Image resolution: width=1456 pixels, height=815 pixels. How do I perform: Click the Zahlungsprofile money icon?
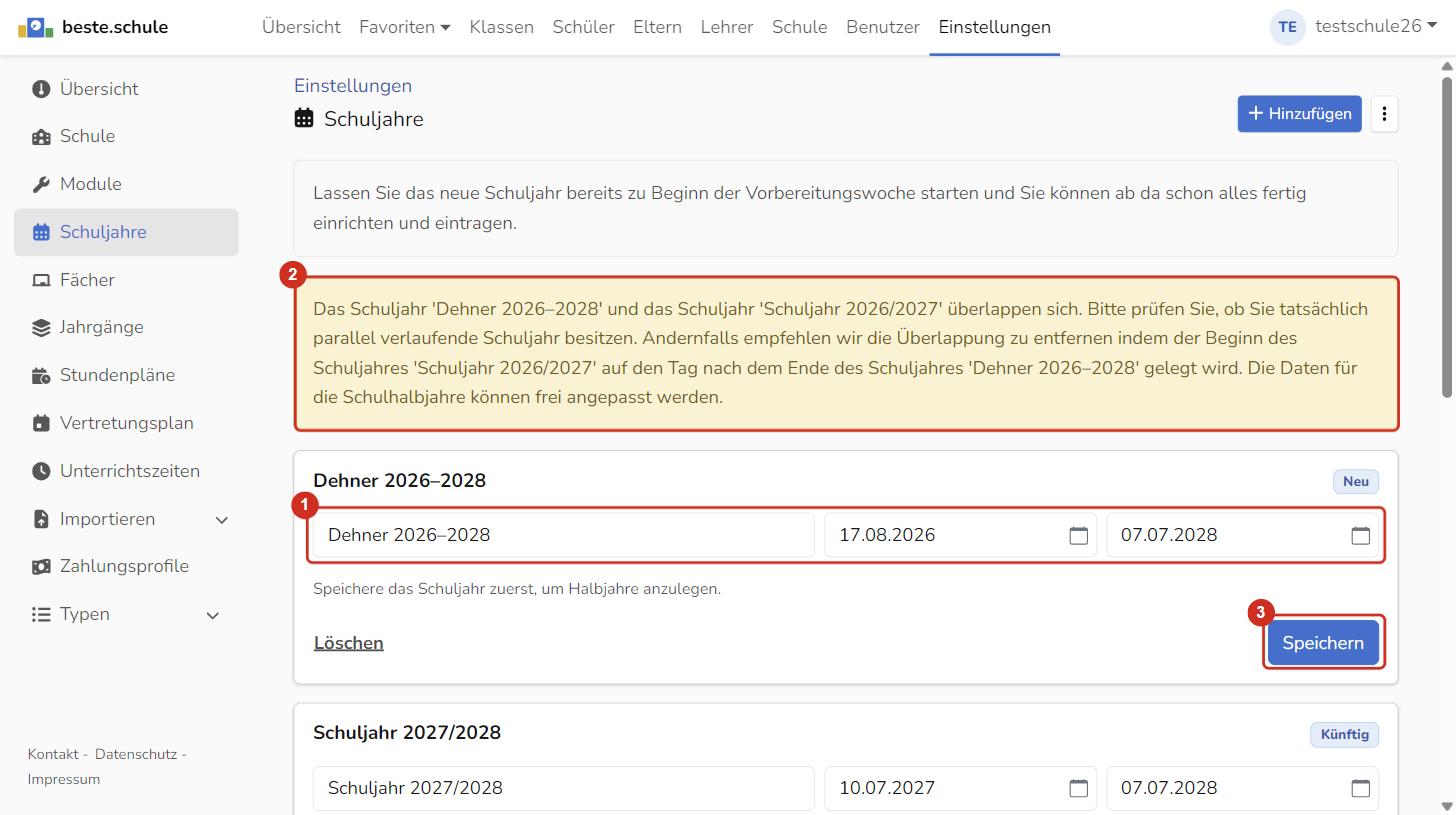tap(41, 567)
